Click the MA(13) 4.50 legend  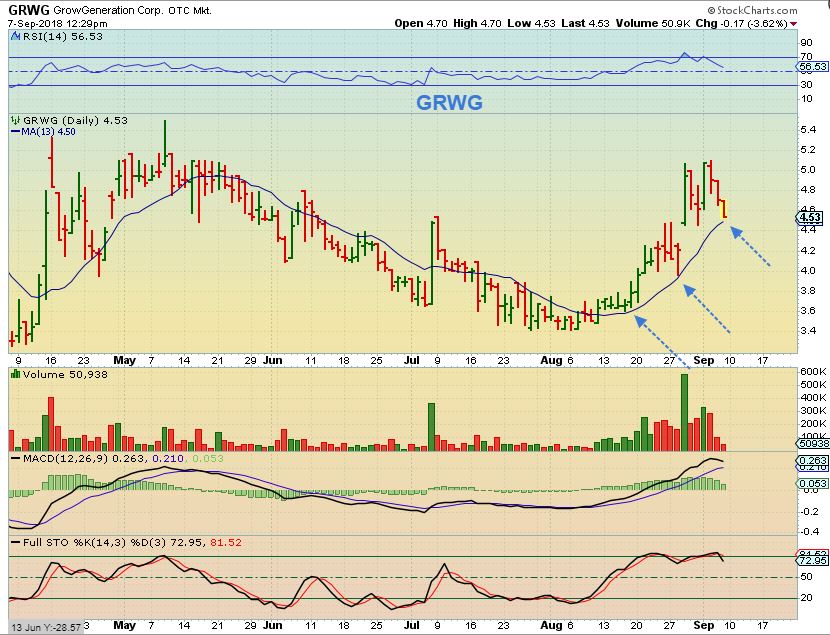(x=48, y=132)
